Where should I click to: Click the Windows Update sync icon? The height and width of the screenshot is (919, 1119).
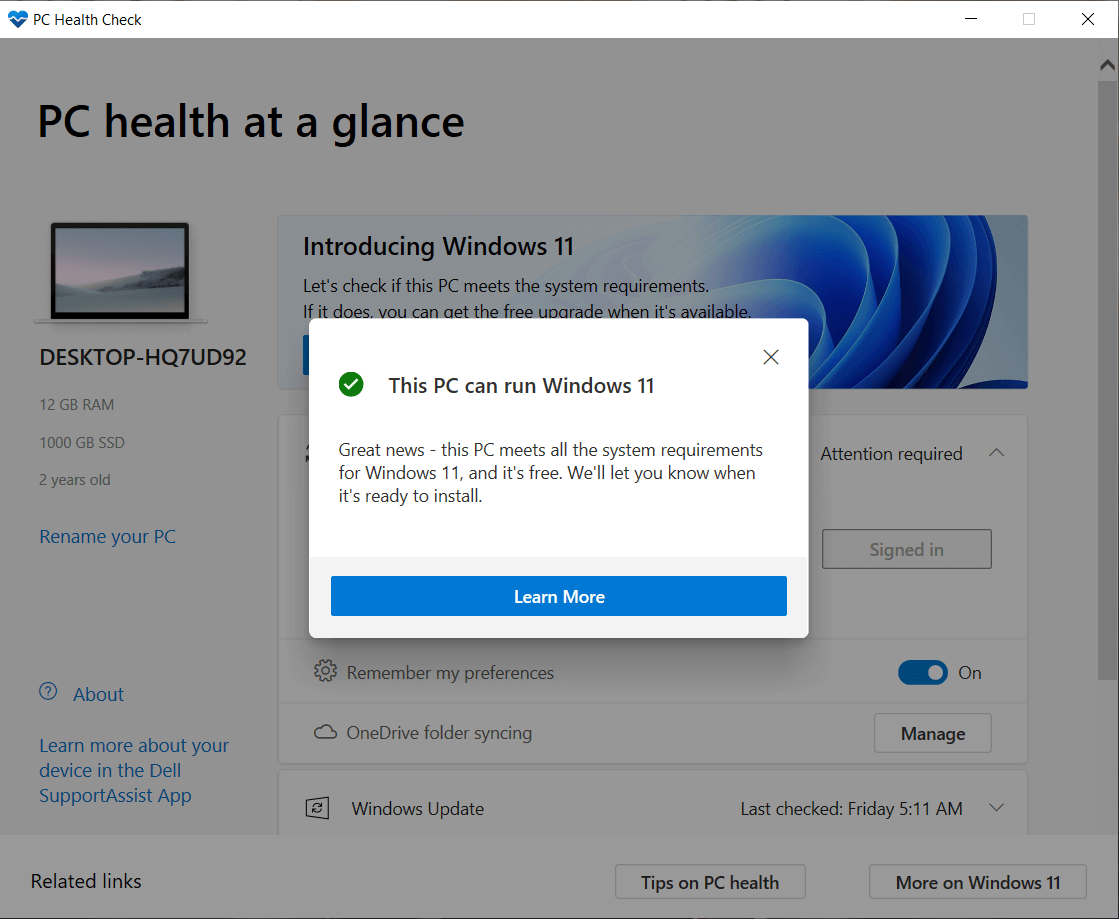point(318,807)
